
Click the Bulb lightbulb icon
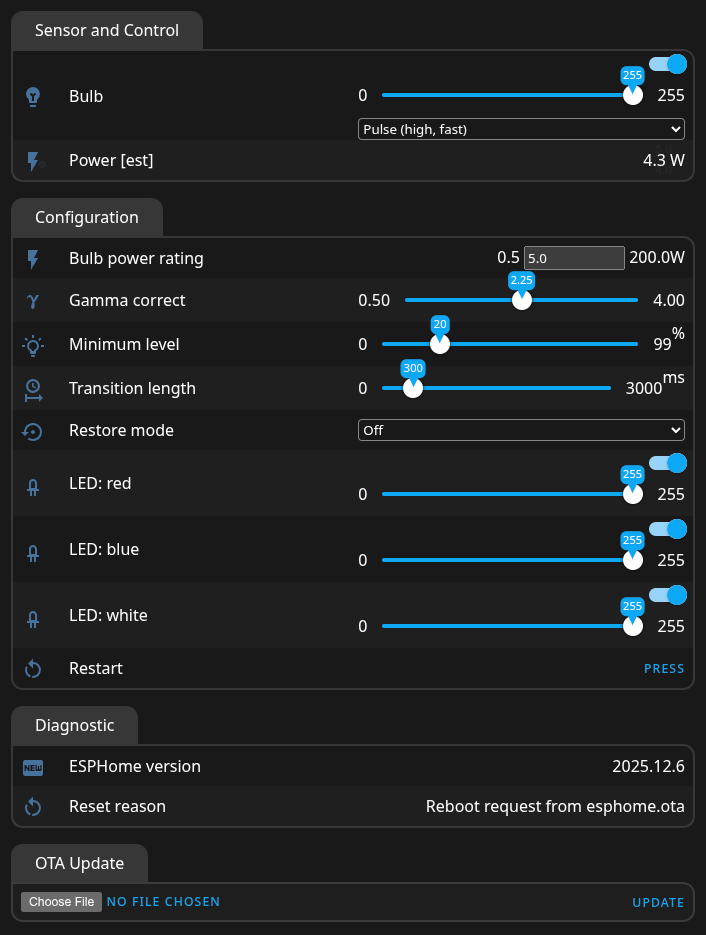click(33, 96)
